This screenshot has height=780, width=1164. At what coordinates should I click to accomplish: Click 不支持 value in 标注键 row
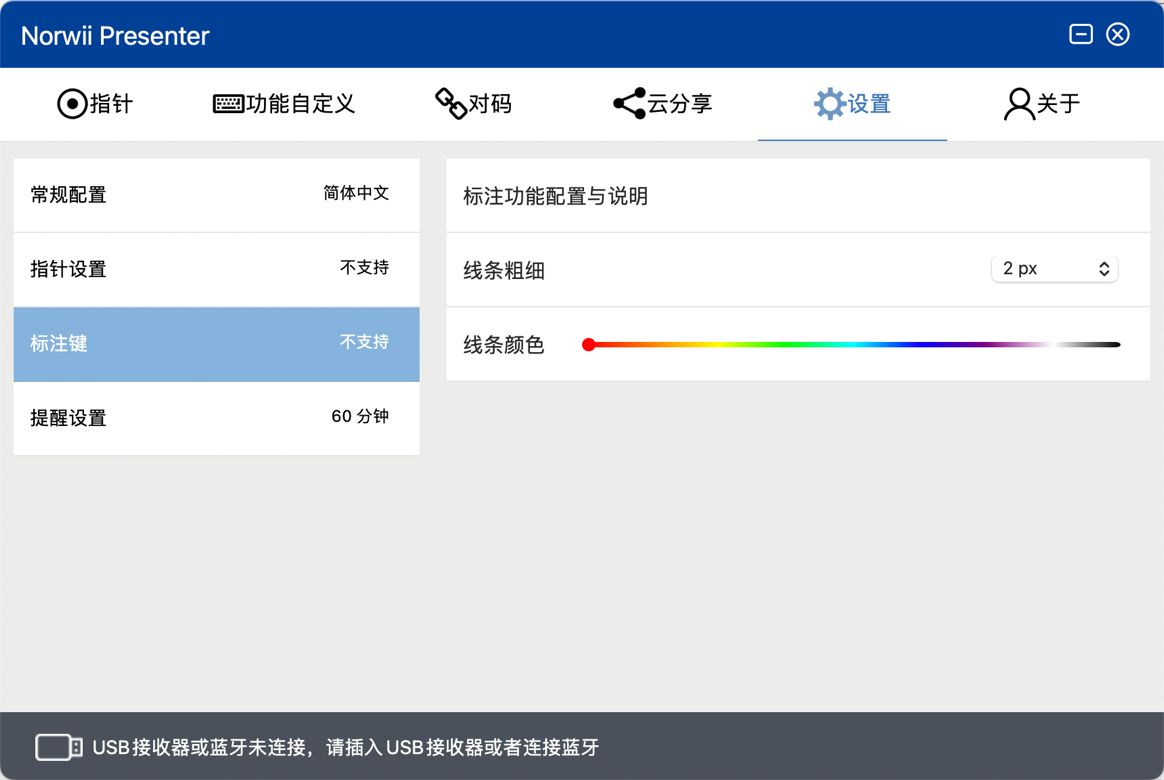point(364,342)
